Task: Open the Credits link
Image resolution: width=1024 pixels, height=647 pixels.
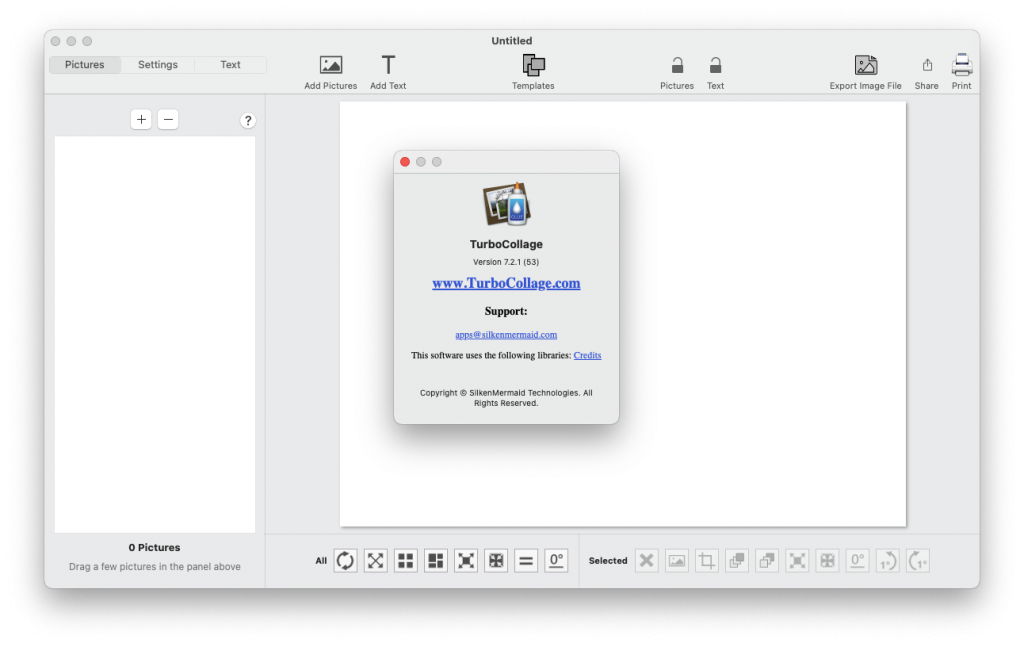Action: click(x=587, y=355)
